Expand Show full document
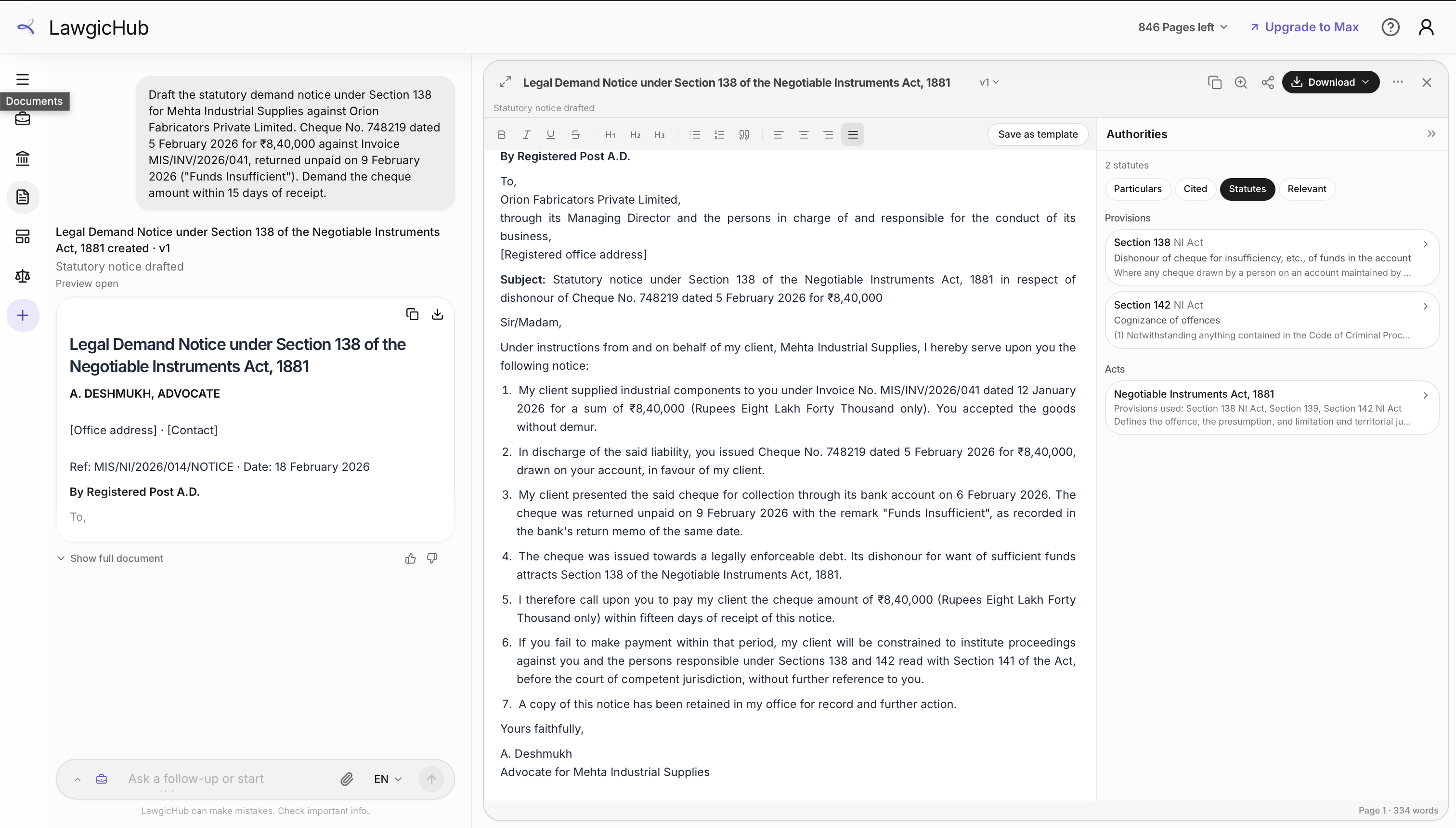The image size is (1456, 828). click(x=110, y=558)
